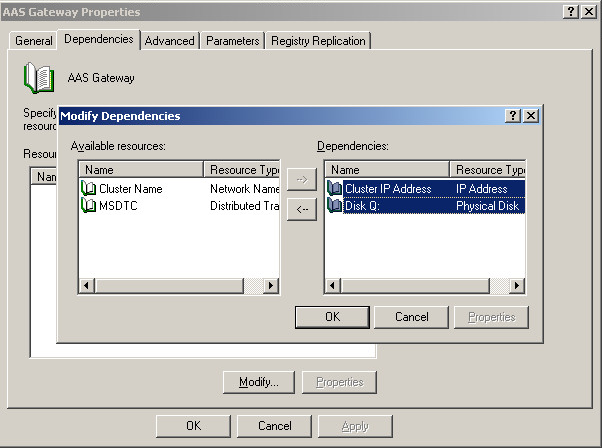Click the add dependency right-arrow button
This screenshot has width=602, height=448.
pos(302,179)
